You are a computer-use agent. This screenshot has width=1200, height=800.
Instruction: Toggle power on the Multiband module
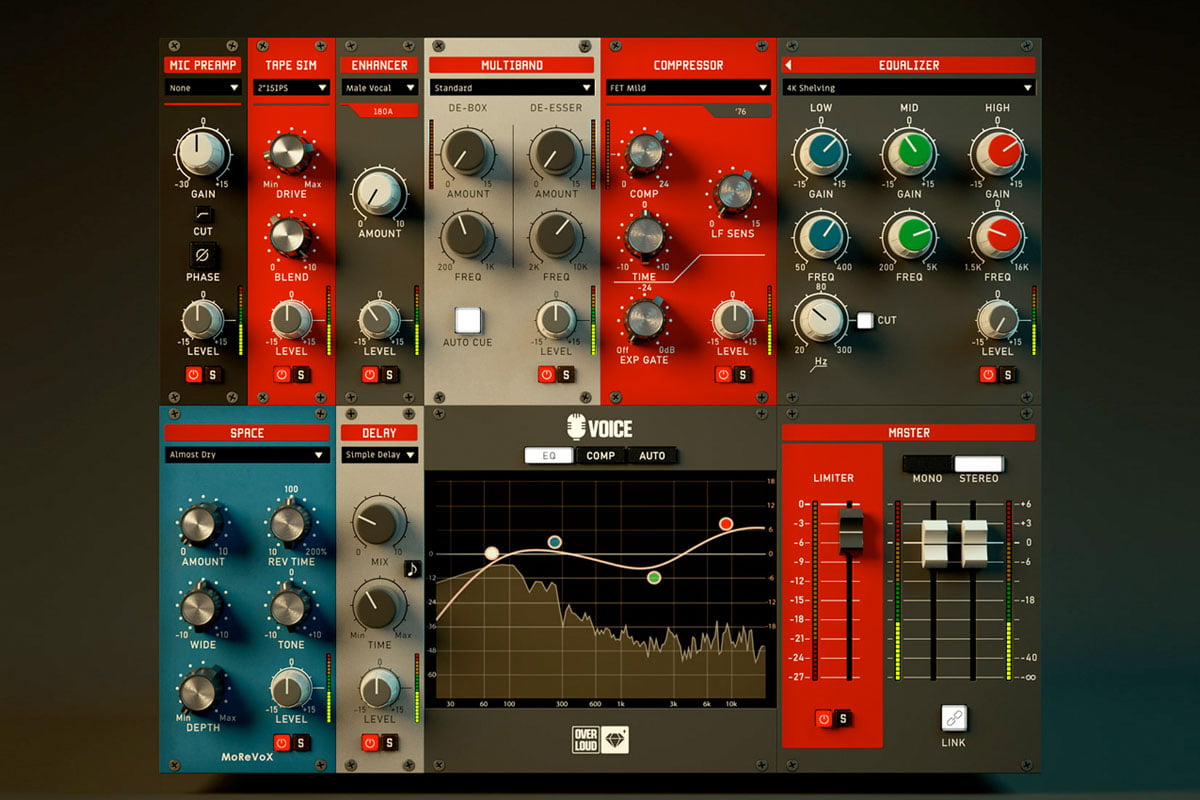pos(546,374)
